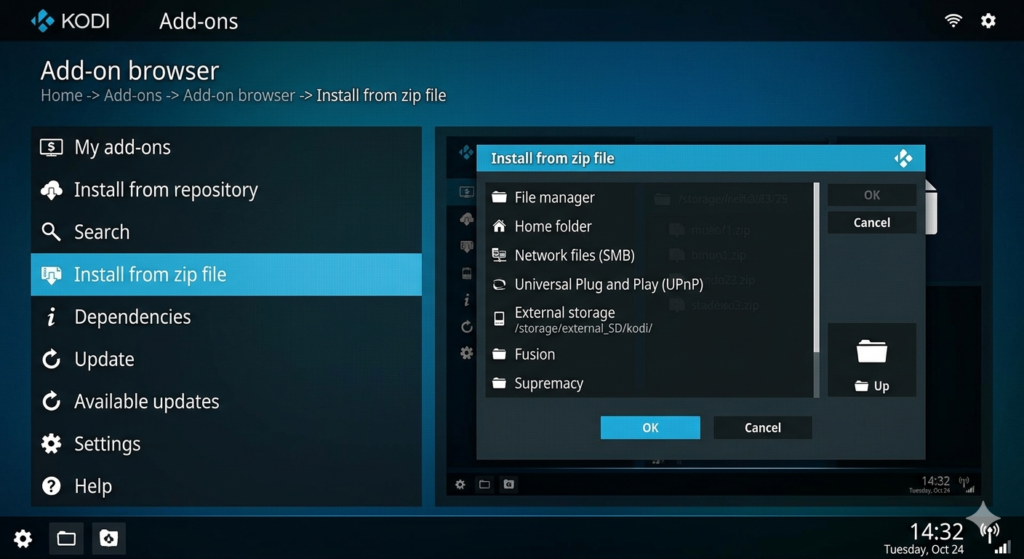The width and height of the screenshot is (1024, 559).
Task: Click Cancel at the dialog bottom
Action: [763, 428]
